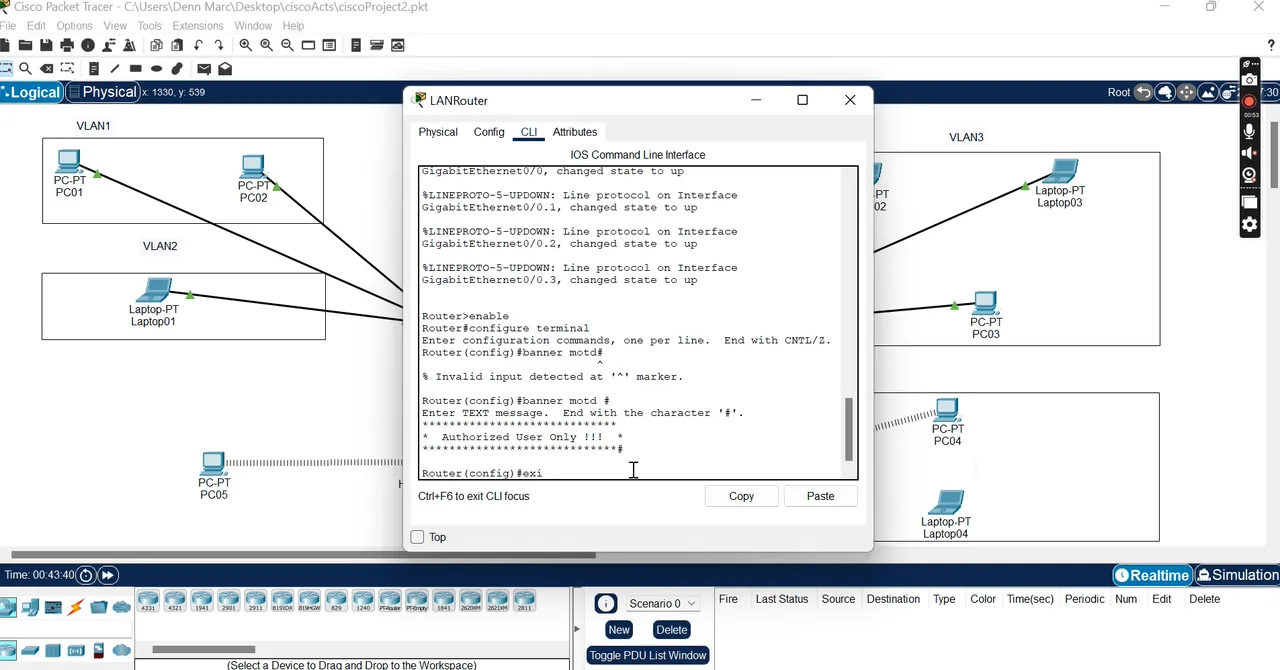Image resolution: width=1280 pixels, height=670 pixels.
Task: Save the project using the floppy icon
Action: [46, 45]
